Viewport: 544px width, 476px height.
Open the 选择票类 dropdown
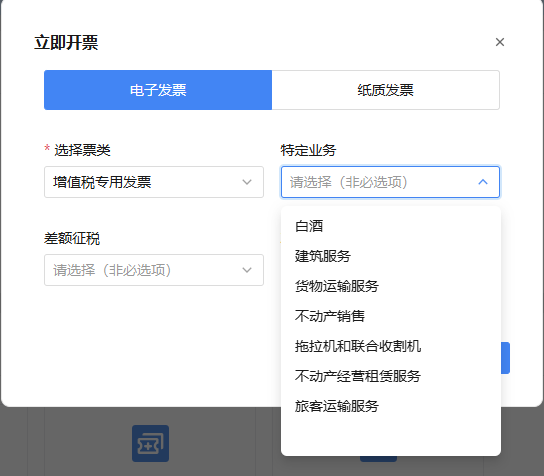pyautogui.click(x=154, y=182)
